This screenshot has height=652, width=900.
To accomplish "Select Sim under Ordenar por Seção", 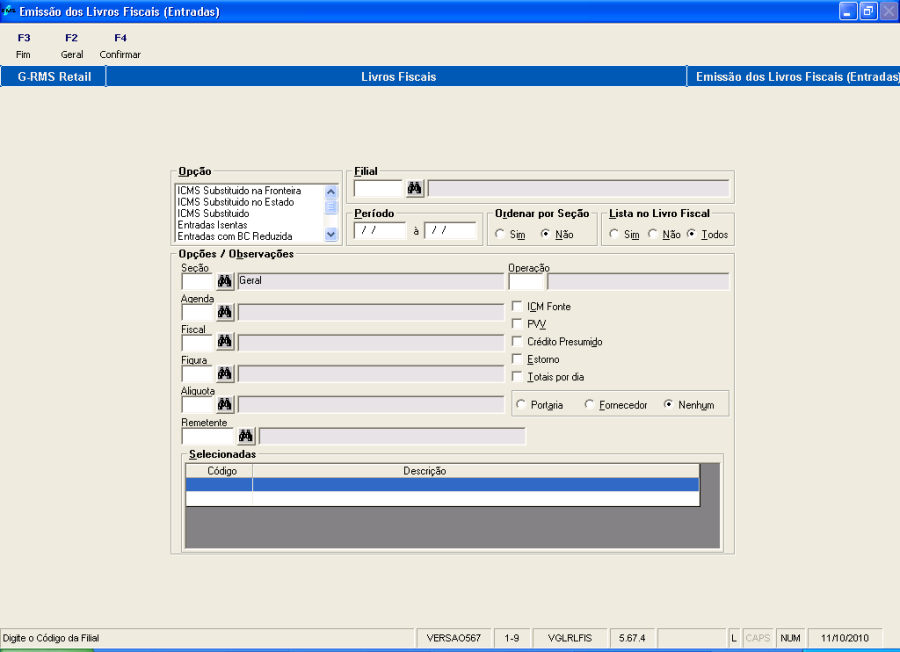I will (500, 234).
